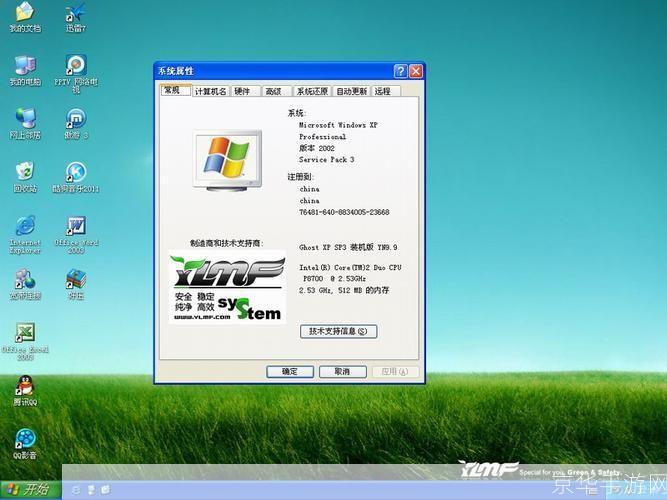
Task: Click the Windows XP logo monitor image
Action: [228, 161]
